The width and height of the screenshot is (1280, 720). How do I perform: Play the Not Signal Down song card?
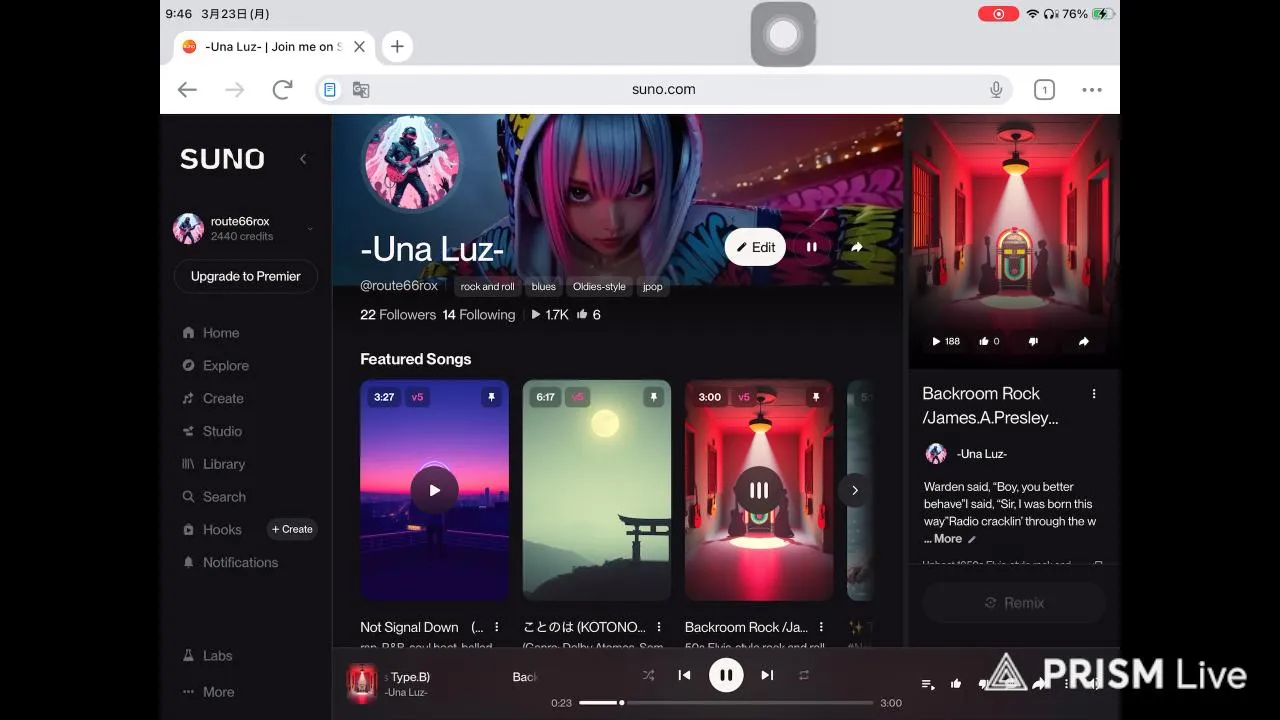pos(434,490)
